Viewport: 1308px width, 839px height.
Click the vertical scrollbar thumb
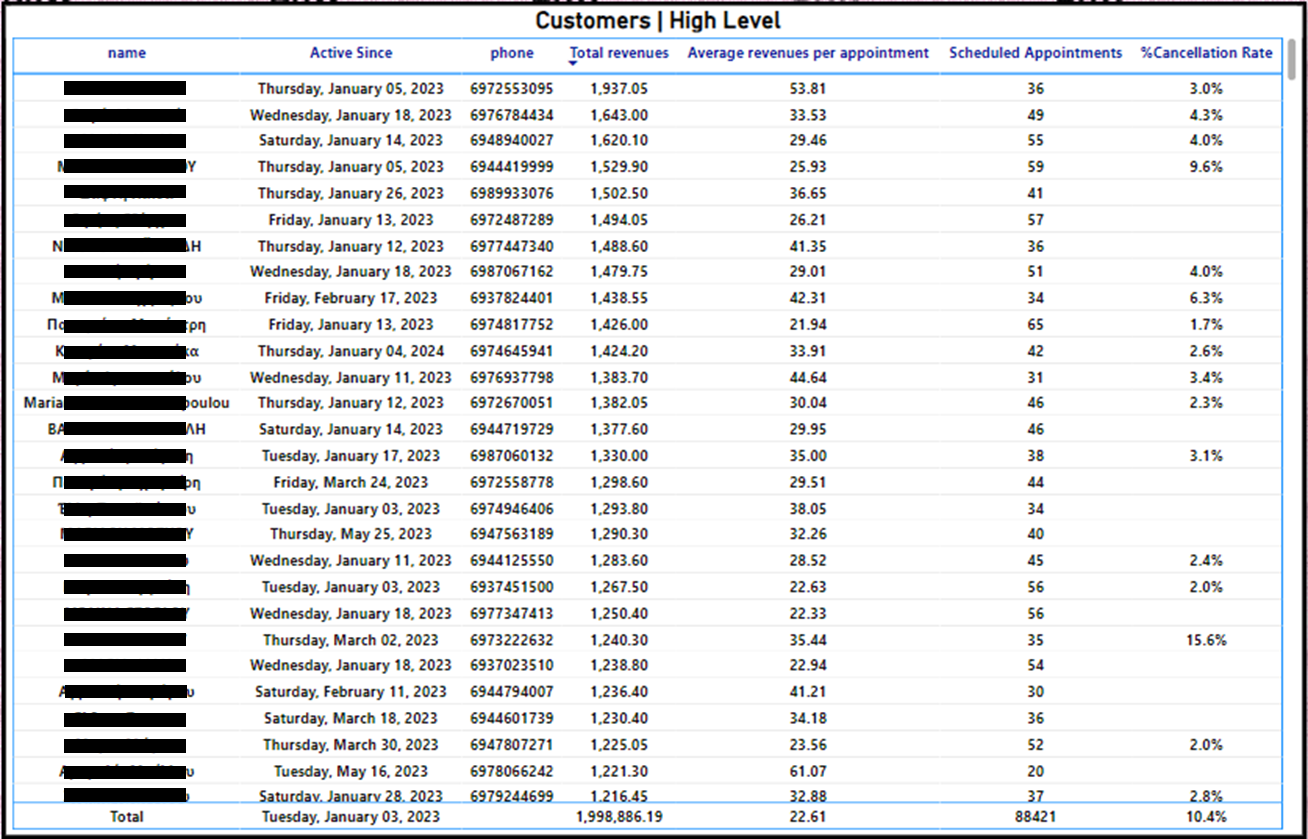[1292, 59]
